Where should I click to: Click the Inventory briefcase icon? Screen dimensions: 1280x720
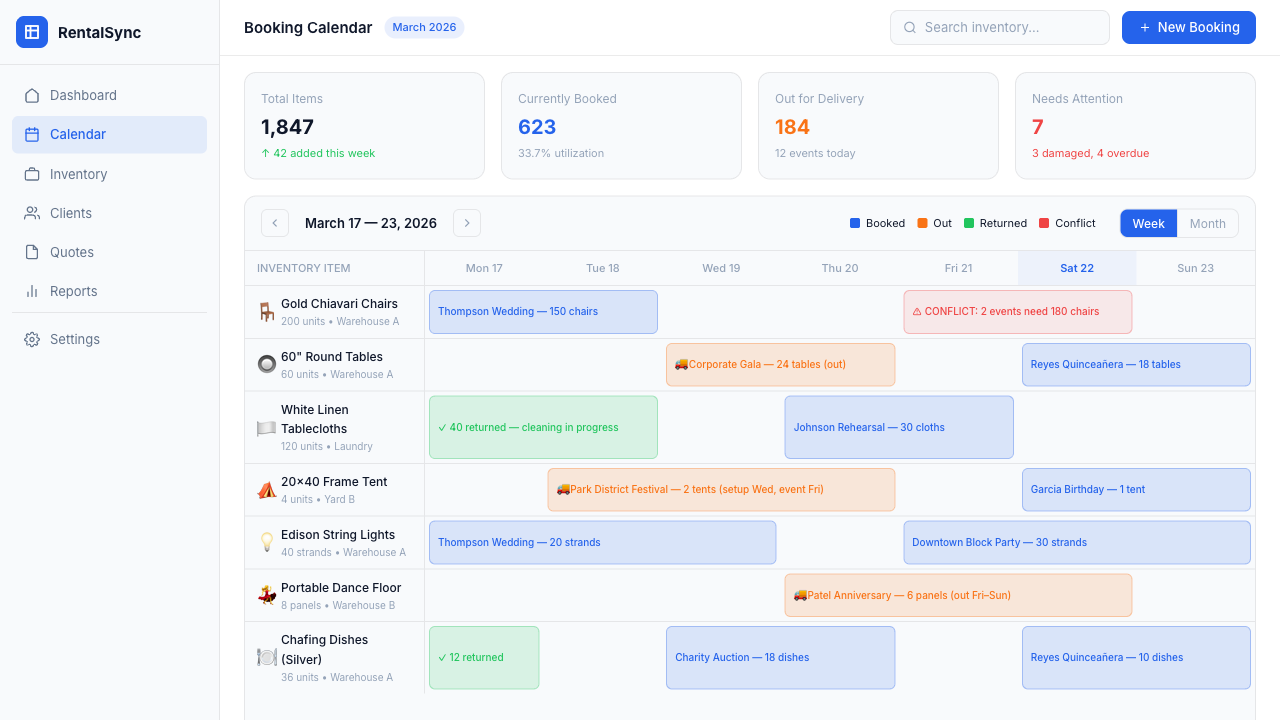click(32, 174)
